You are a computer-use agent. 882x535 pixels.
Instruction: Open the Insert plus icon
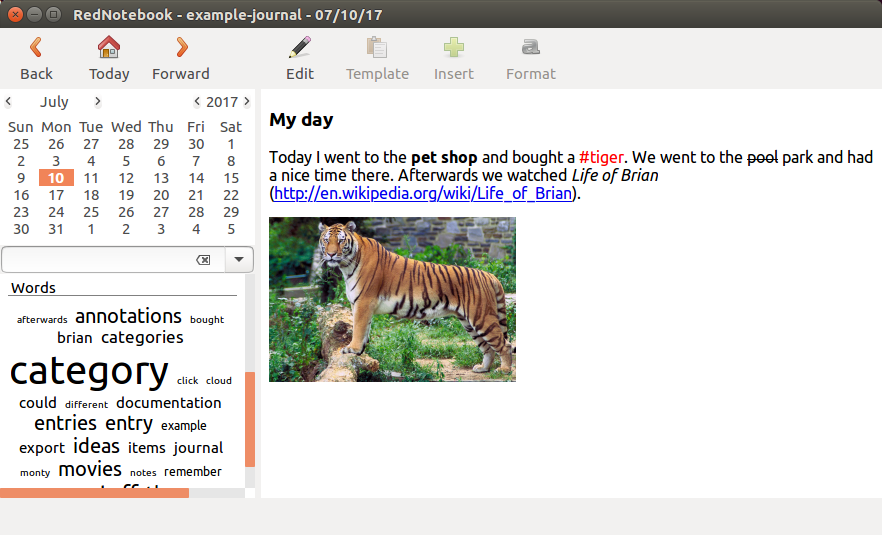tap(454, 47)
